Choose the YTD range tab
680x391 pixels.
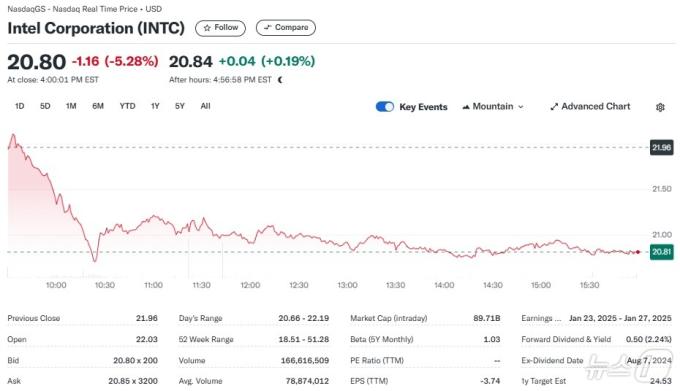pos(128,106)
